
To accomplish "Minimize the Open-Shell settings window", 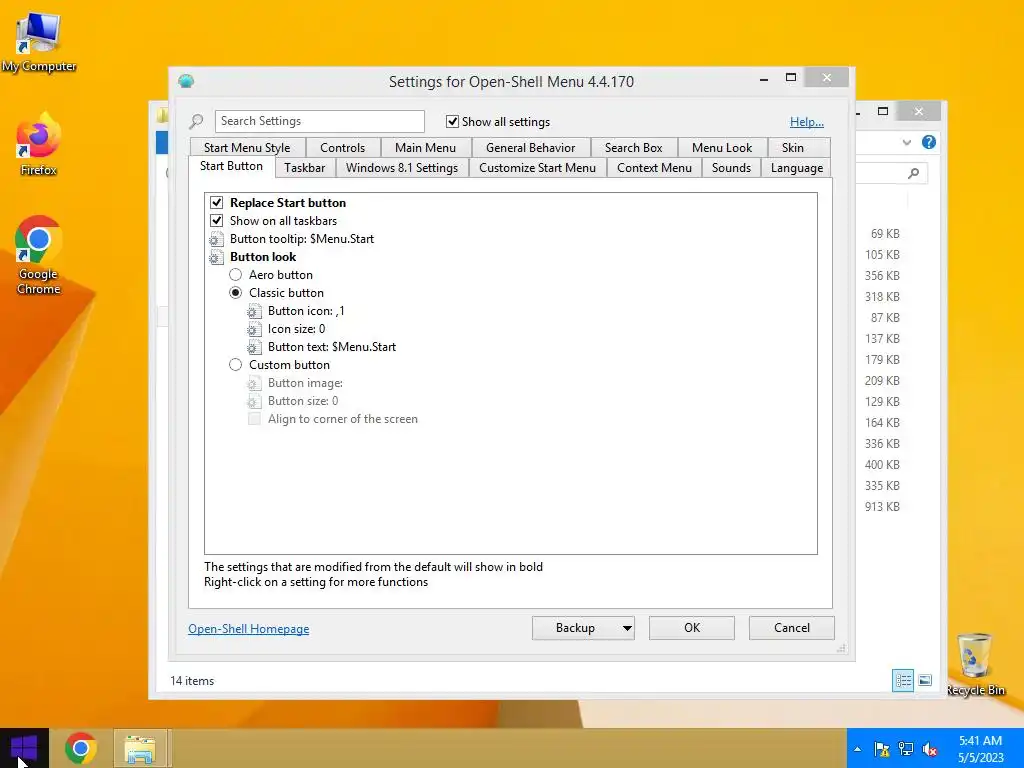I will pos(763,78).
